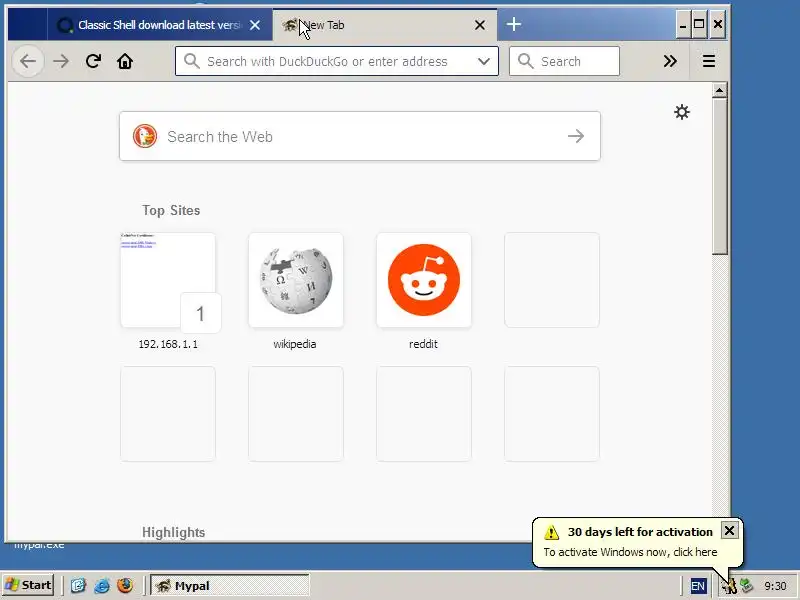Go forward one page
The image size is (800, 600).
(x=61, y=61)
